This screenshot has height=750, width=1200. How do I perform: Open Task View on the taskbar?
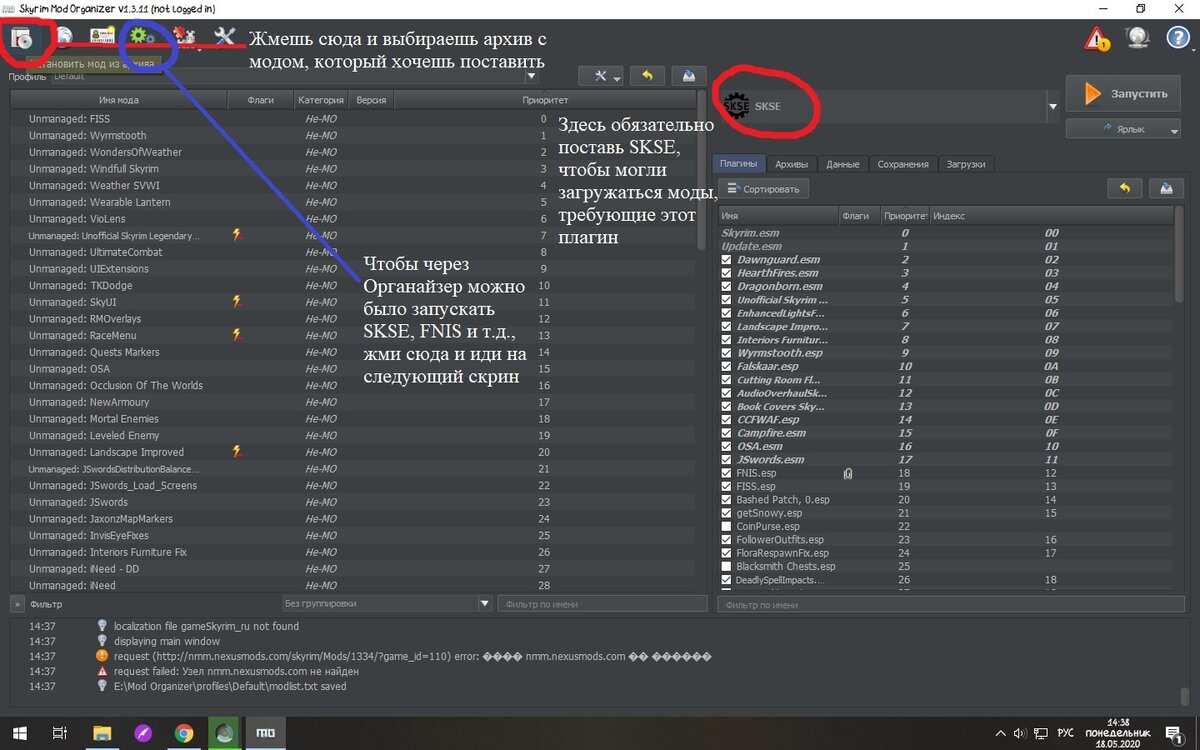click(x=60, y=733)
